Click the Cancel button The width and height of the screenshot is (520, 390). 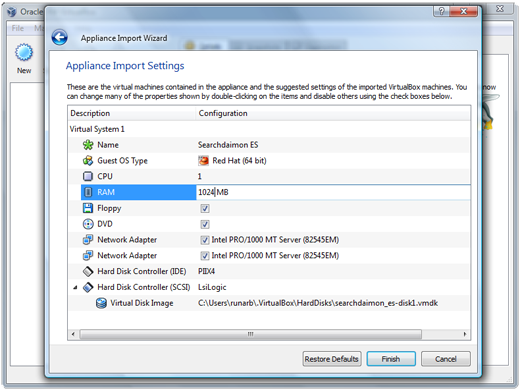point(446,359)
